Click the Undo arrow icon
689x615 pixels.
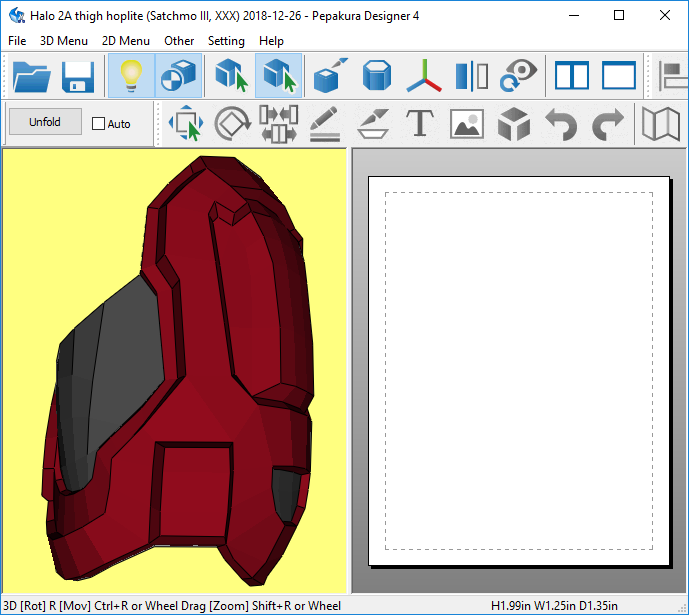[x=561, y=124]
